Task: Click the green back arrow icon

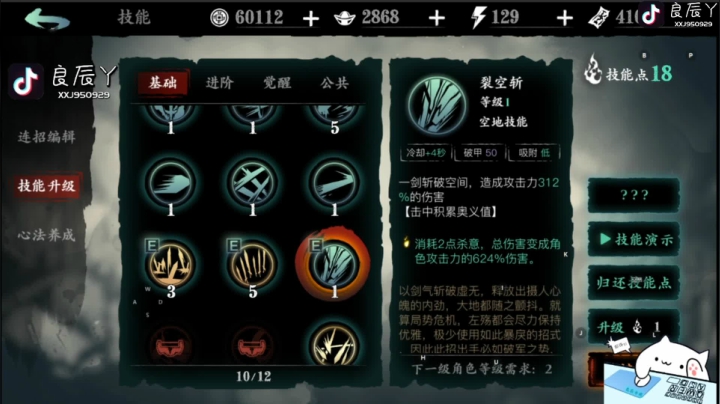Action: [47, 19]
